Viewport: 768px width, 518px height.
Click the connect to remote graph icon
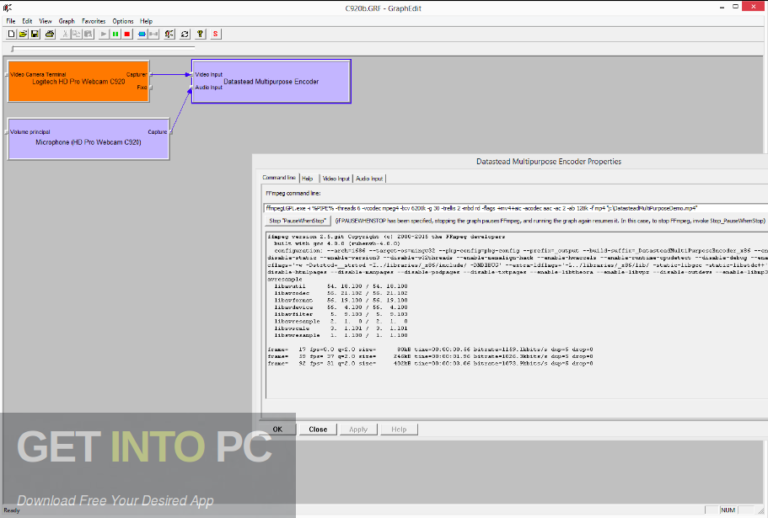pyautogui.click(x=169, y=34)
